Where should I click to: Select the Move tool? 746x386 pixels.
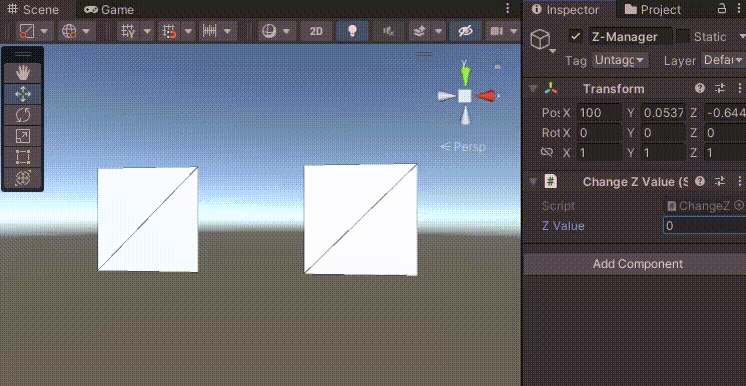(x=23, y=94)
